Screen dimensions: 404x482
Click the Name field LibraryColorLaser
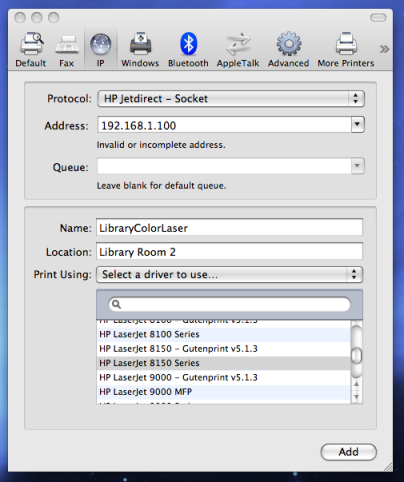(x=229, y=228)
